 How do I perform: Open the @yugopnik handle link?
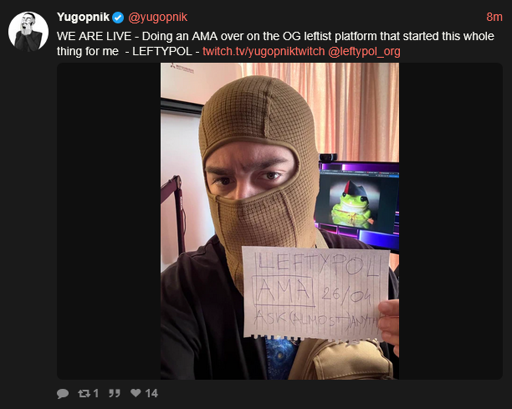pos(158,17)
